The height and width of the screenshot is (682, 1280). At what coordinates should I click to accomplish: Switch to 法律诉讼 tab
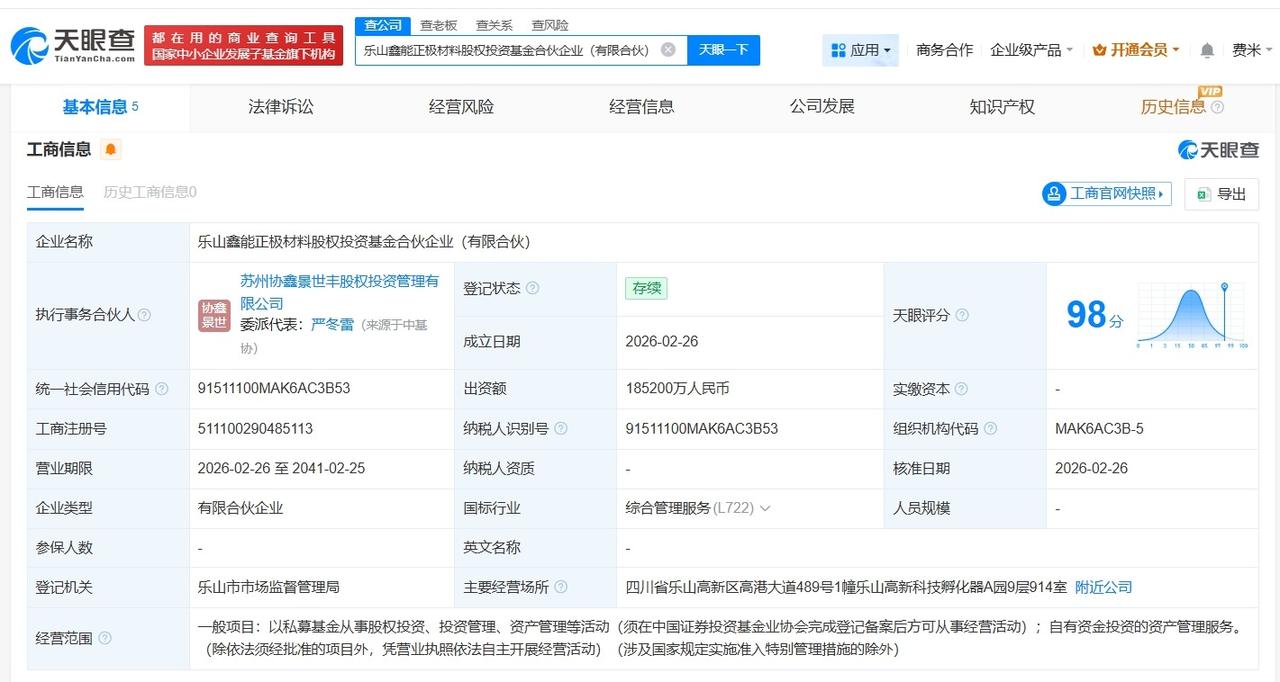(x=281, y=107)
